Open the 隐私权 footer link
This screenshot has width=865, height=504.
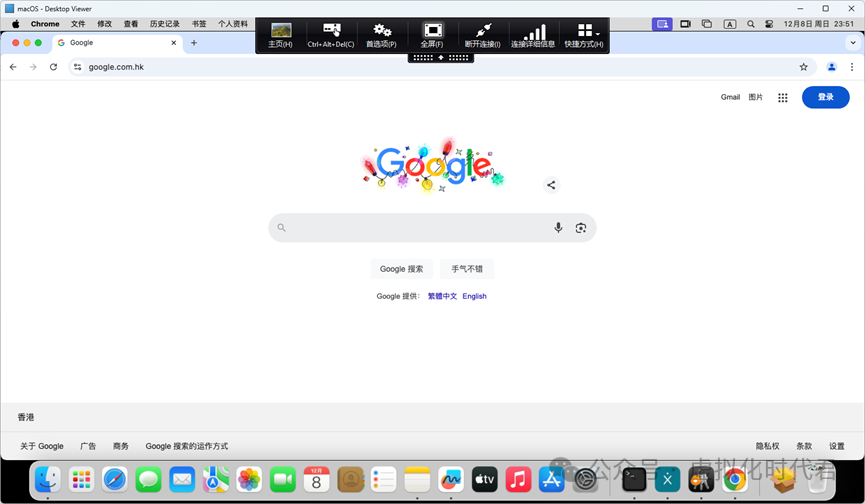point(767,446)
